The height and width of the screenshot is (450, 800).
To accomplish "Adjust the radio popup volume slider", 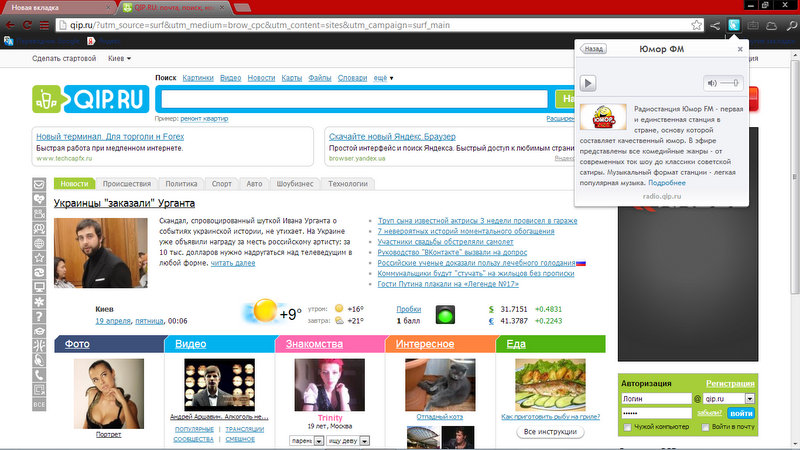I will pyautogui.click(x=730, y=83).
